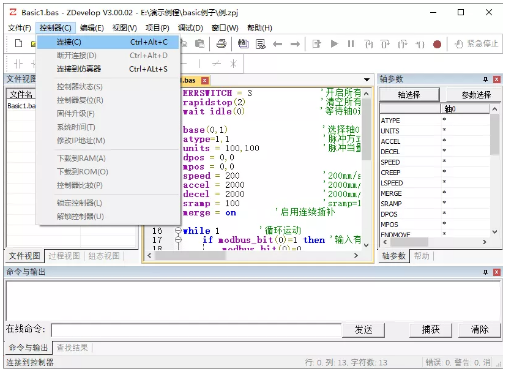
Task: Pause execution with the Pause icon
Action: pos(351,44)
